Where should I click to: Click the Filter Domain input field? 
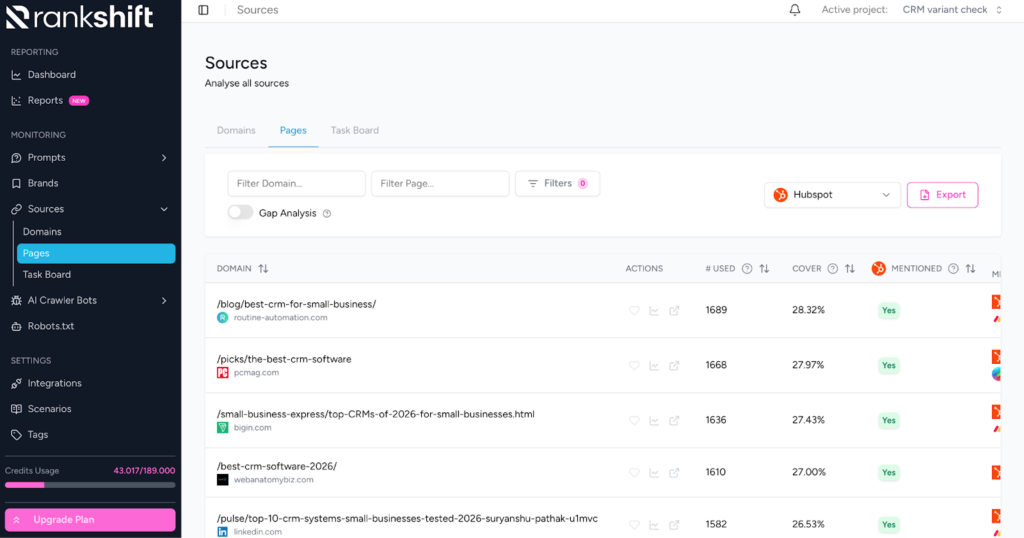pos(296,184)
